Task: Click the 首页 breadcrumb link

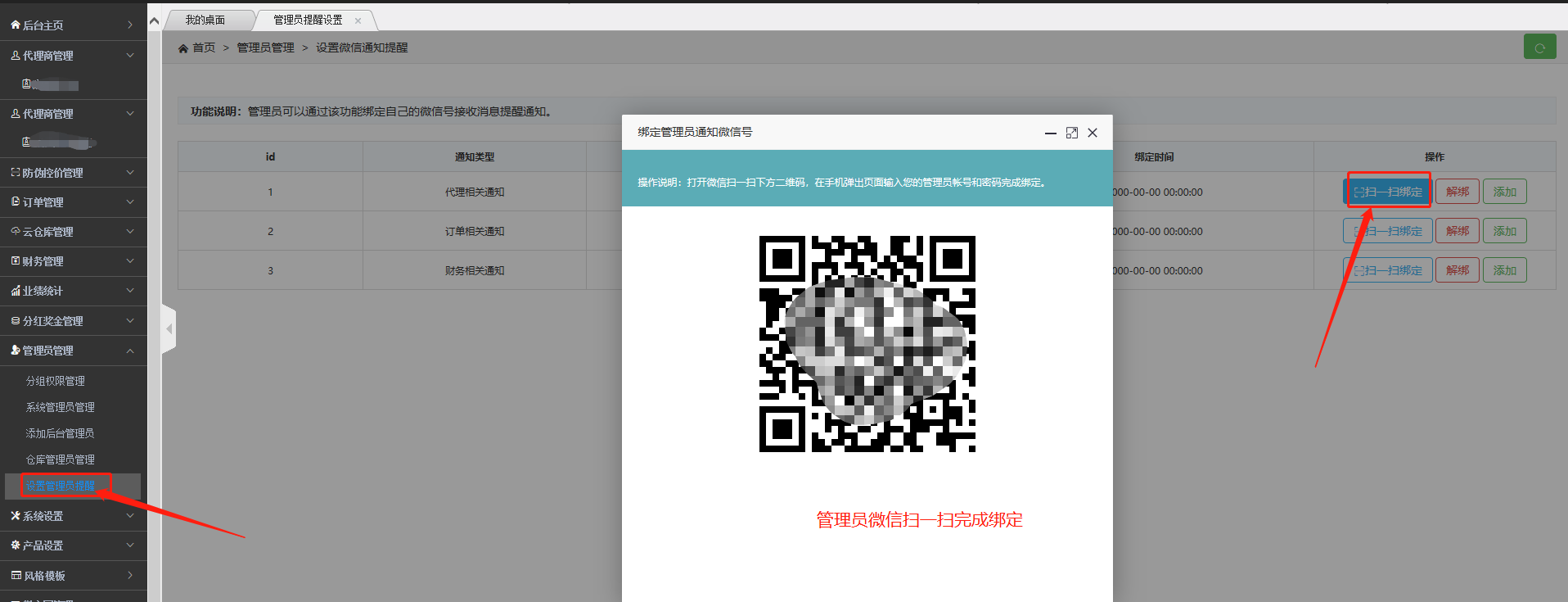Action: click(204, 48)
